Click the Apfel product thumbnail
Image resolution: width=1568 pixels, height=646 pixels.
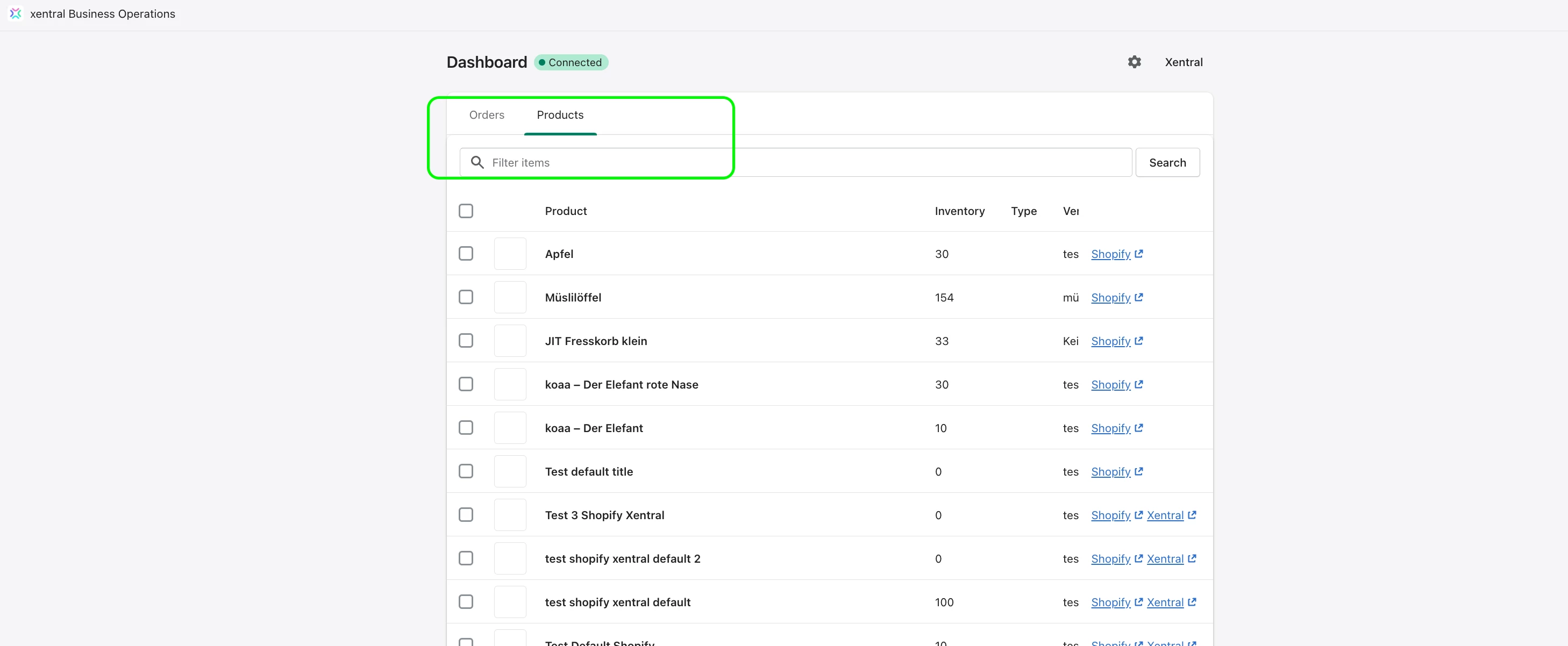pos(510,254)
